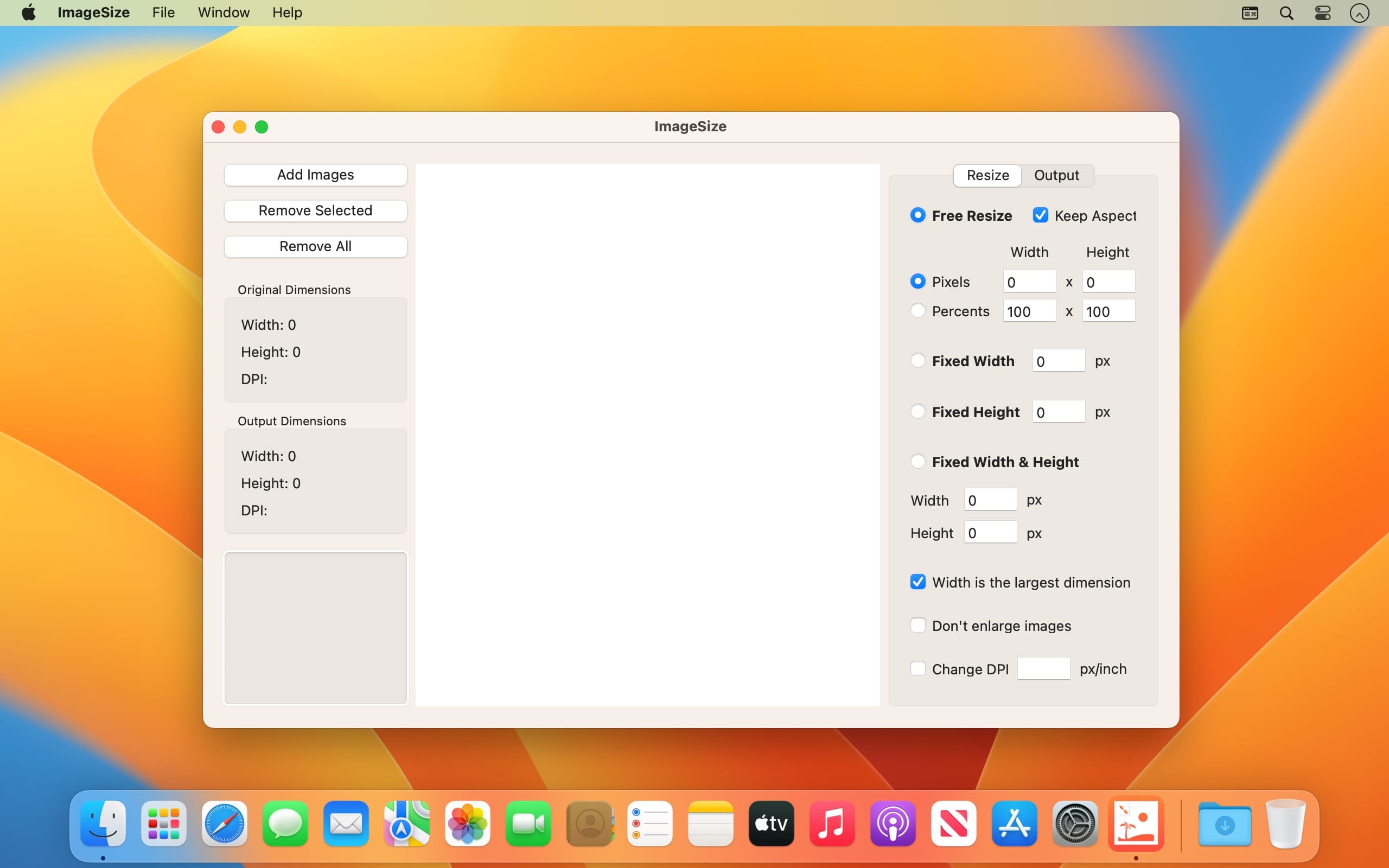The image size is (1389, 868).
Task: Close the ImageSize window
Action: (218, 127)
